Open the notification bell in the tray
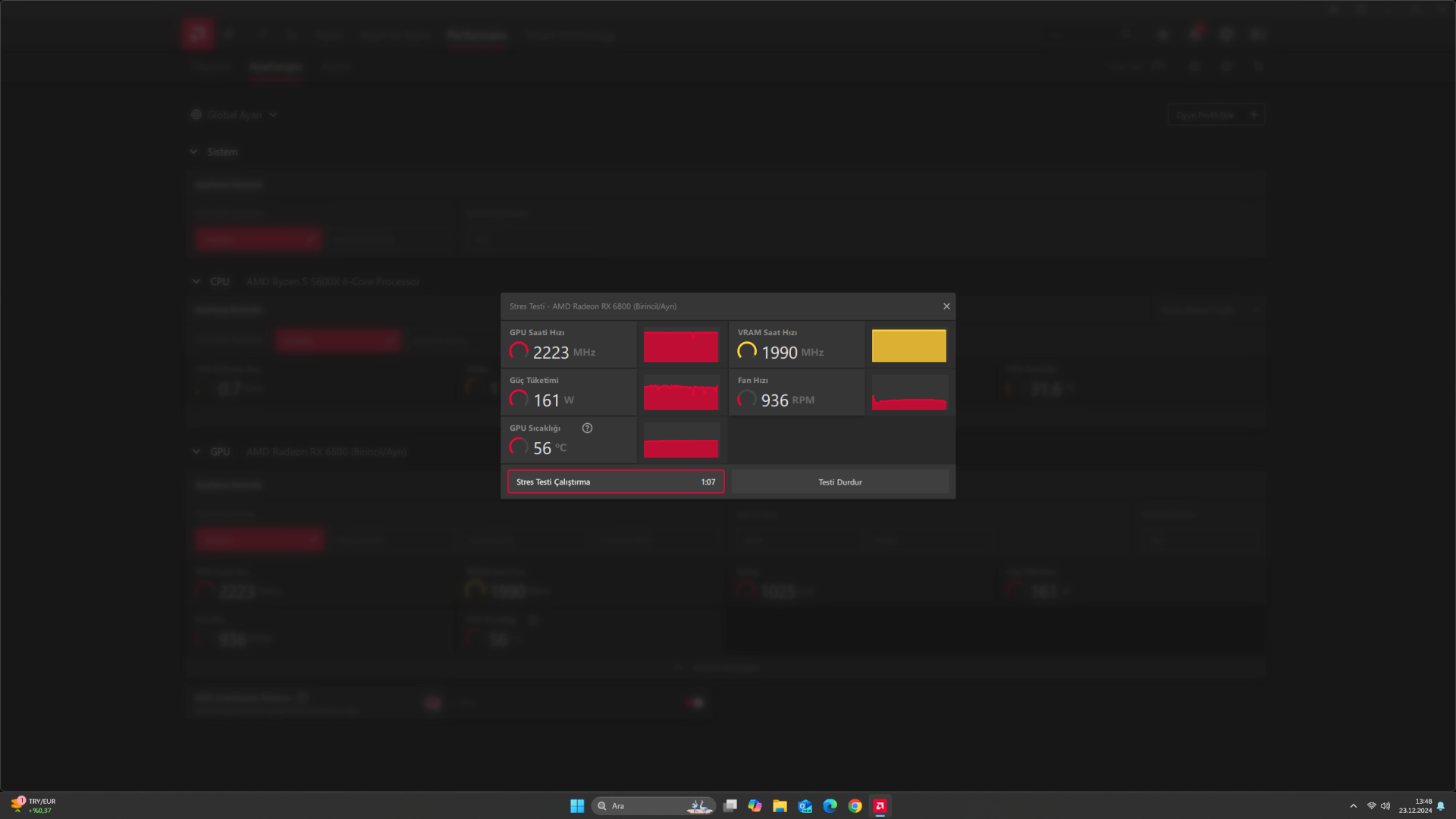1456x819 pixels. (1441, 806)
